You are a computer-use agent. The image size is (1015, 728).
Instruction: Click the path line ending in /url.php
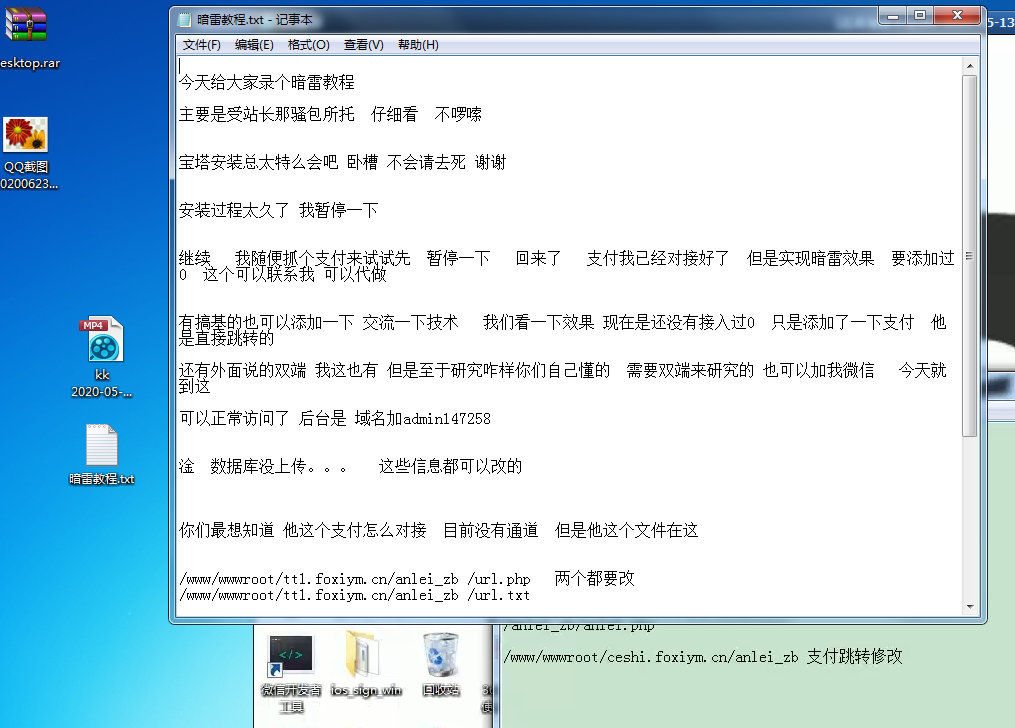coord(355,579)
